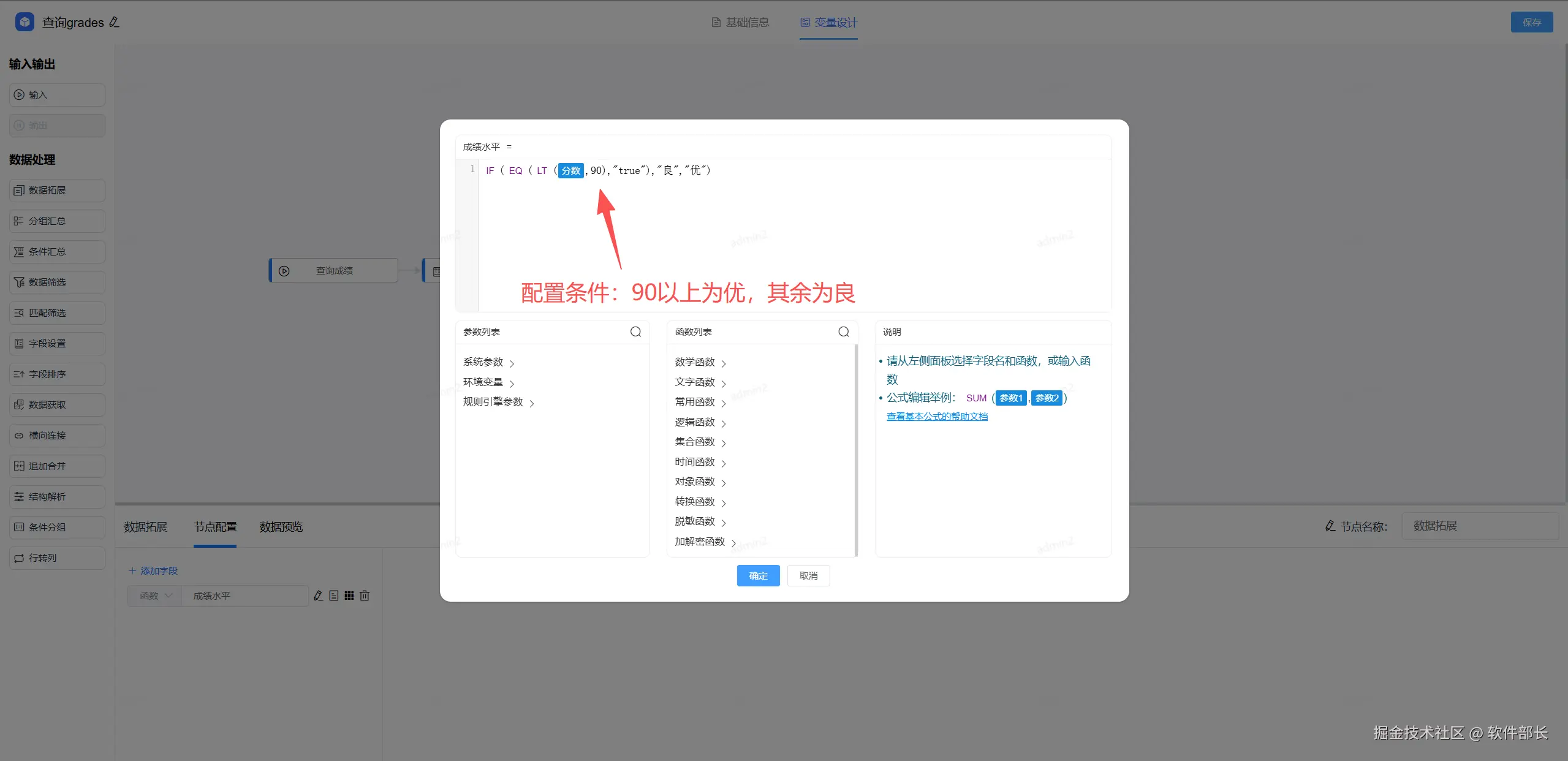Click the function list scrollbar
Image resolution: width=1568 pixels, height=761 pixels.
pyautogui.click(x=856, y=450)
